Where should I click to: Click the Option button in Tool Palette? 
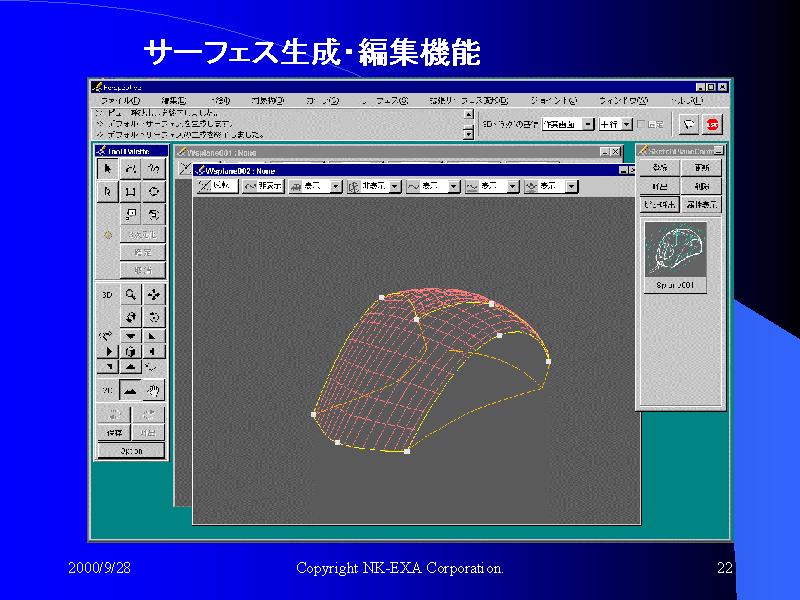(x=131, y=451)
